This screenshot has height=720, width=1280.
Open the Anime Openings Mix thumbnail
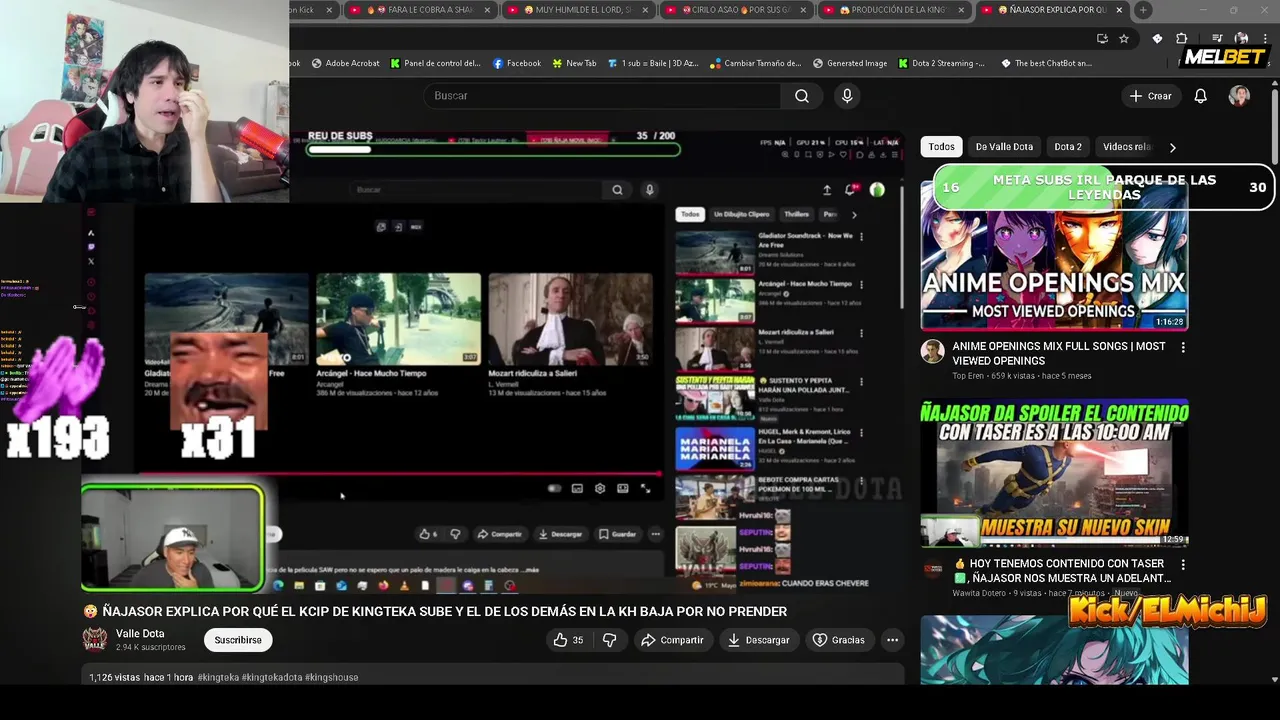tap(1054, 256)
